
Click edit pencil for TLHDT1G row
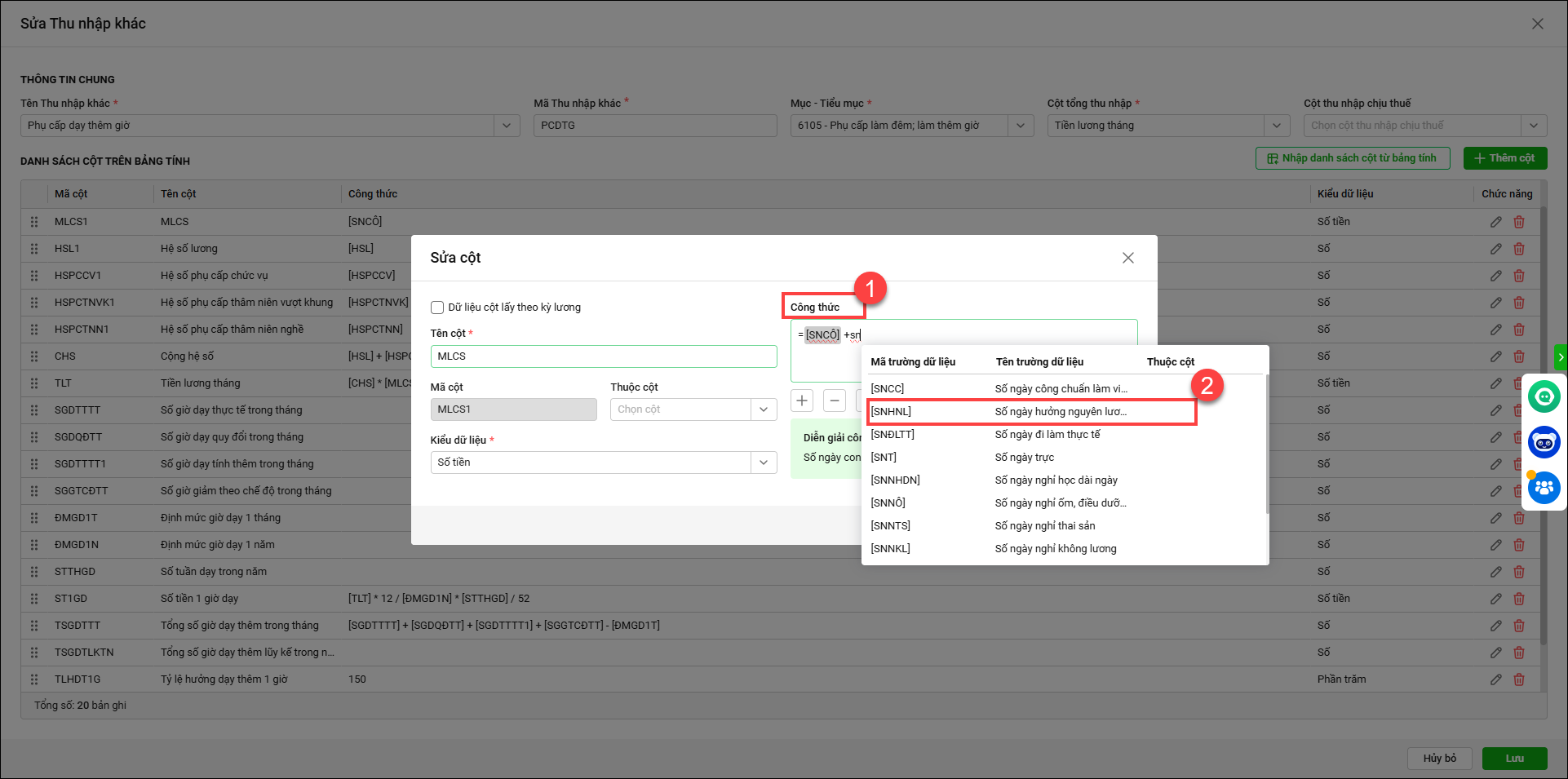[x=1495, y=679]
